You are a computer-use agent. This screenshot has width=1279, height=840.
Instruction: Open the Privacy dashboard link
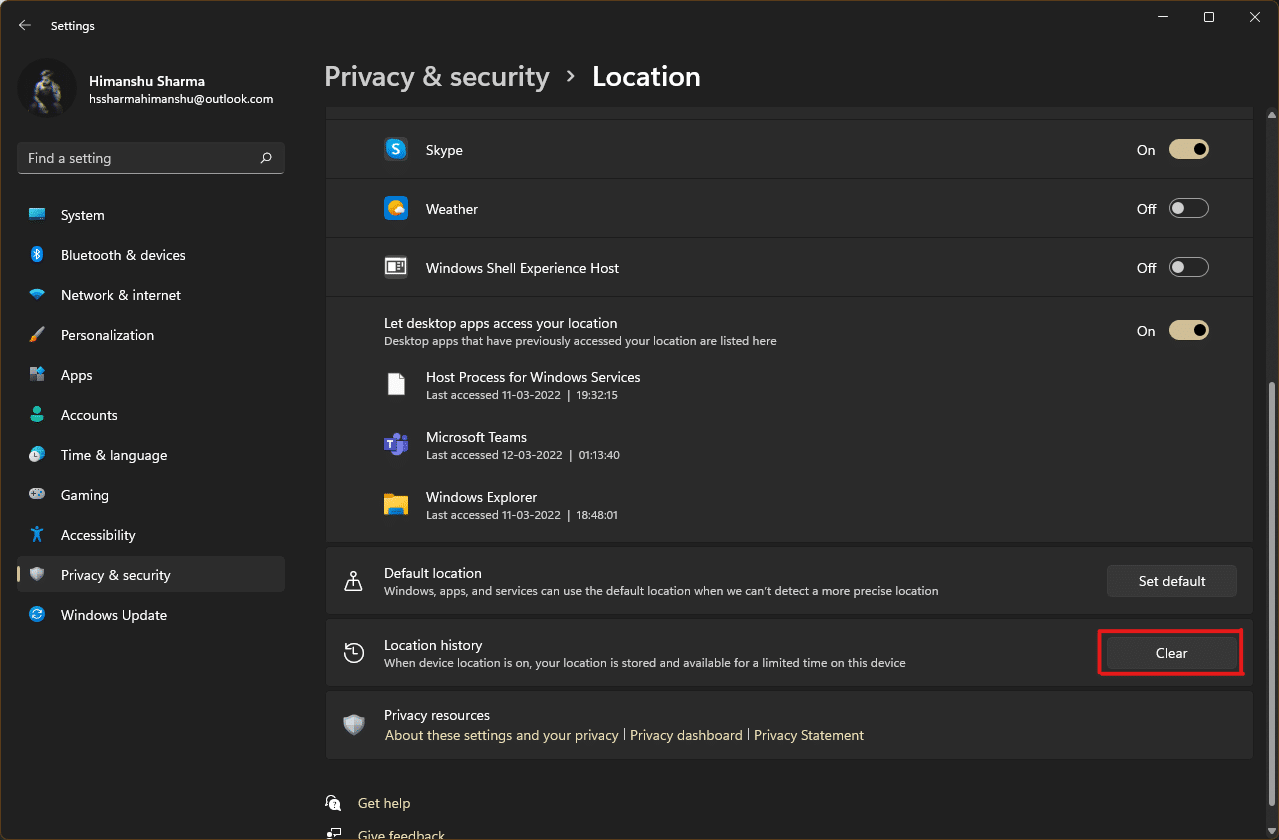[686, 735]
